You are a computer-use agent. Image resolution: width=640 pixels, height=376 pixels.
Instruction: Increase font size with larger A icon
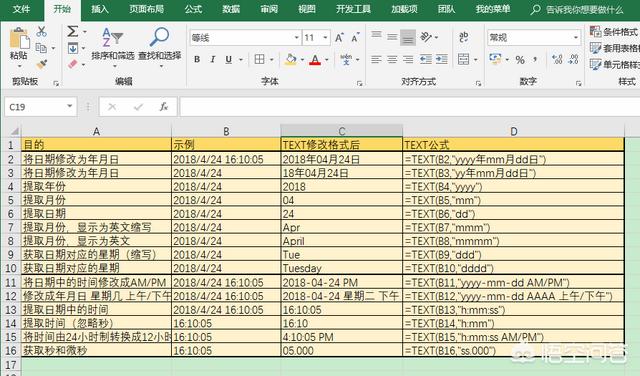[339, 38]
